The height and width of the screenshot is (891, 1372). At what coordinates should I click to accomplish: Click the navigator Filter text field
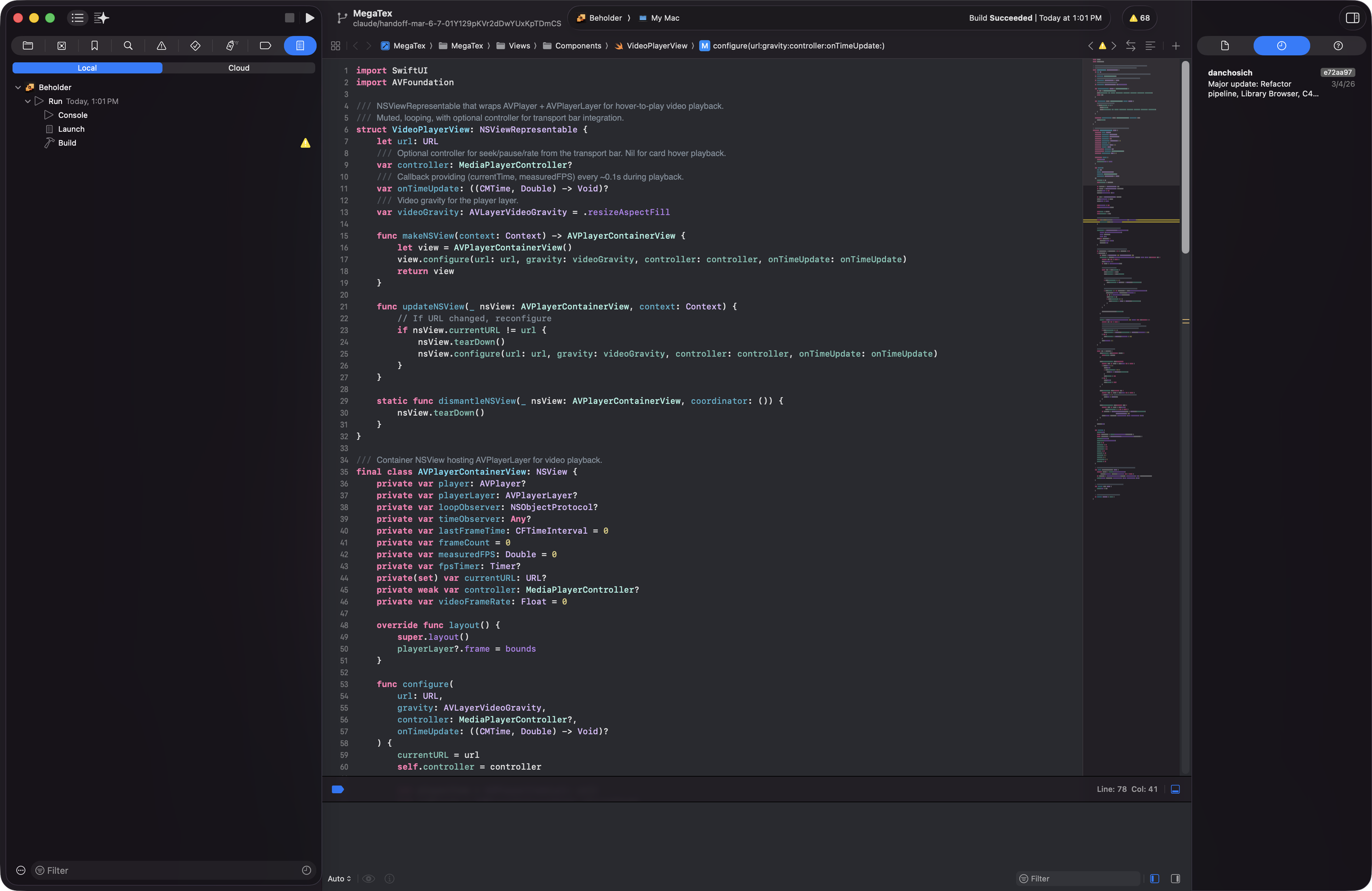pos(167,870)
